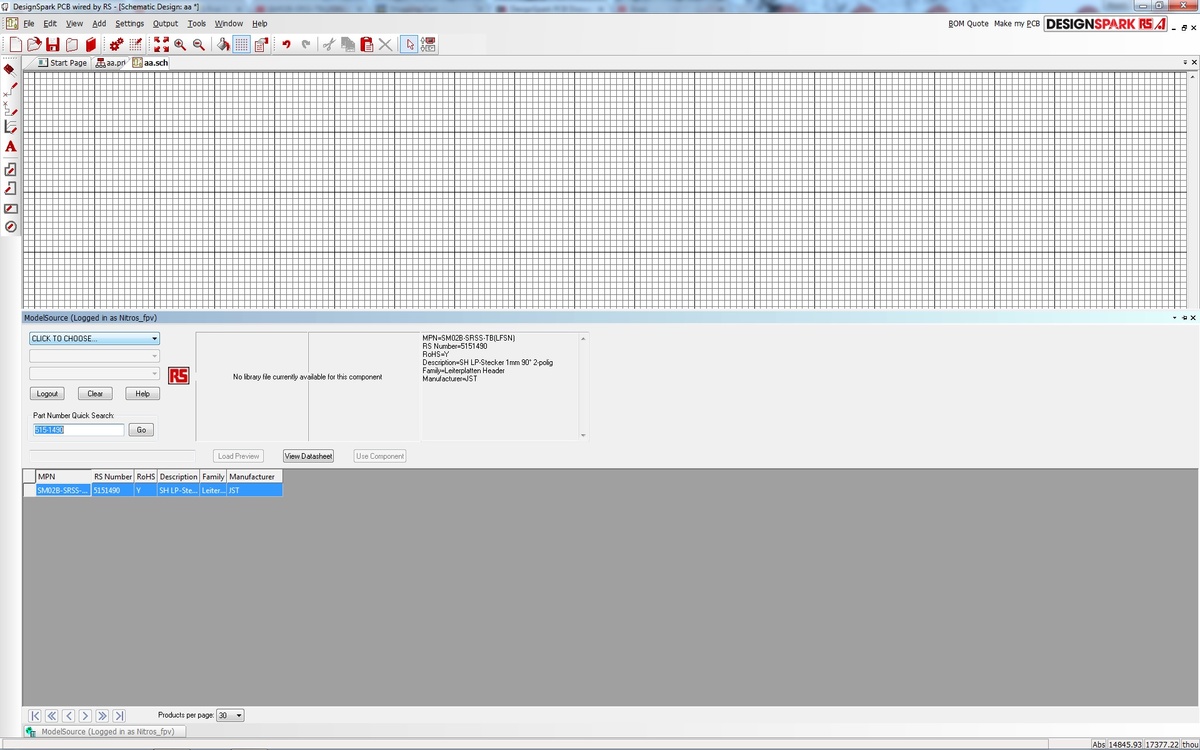The image size is (1200, 750).
Task: Select the SM02B-SRSS result row
Action: tap(153, 490)
